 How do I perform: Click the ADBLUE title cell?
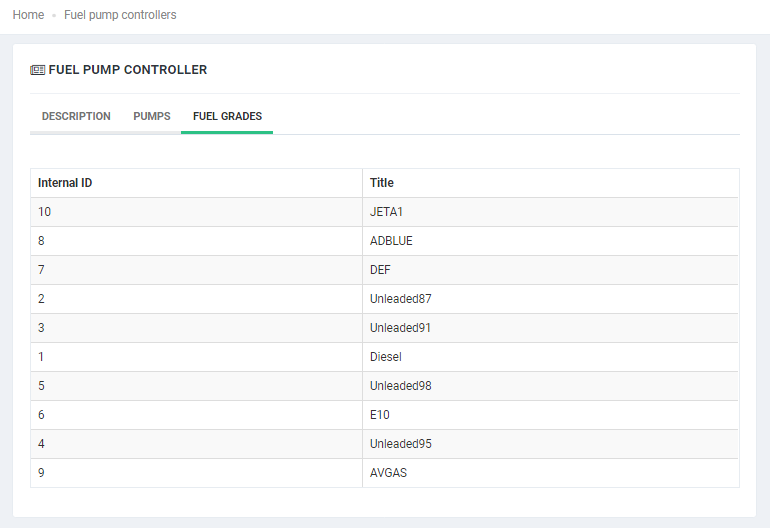coord(391,241)
